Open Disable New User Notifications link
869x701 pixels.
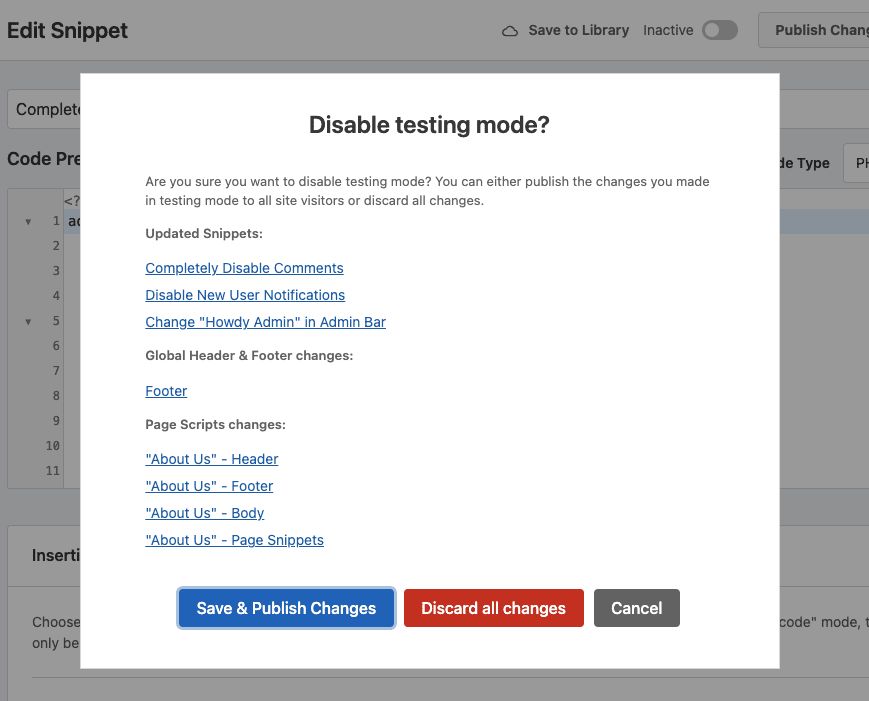pos(245,295)
